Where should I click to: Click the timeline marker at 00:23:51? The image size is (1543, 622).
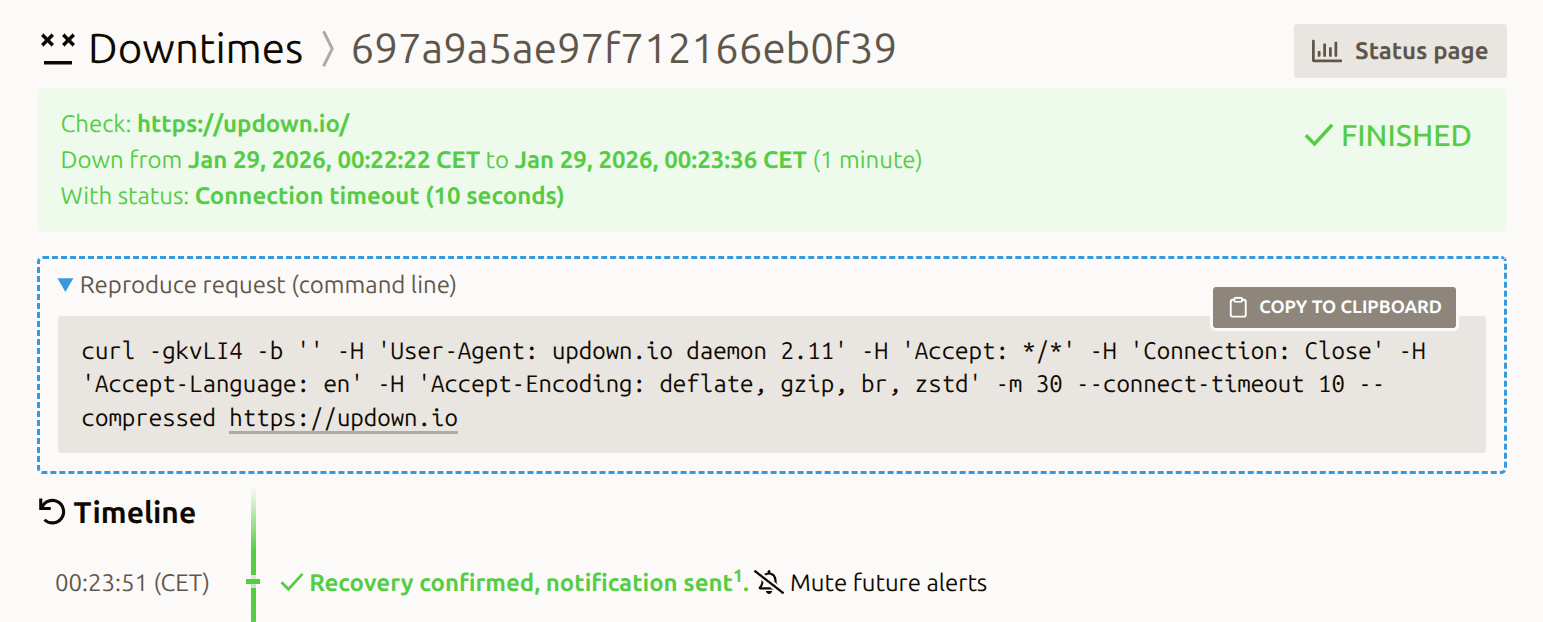coord(253,582)
